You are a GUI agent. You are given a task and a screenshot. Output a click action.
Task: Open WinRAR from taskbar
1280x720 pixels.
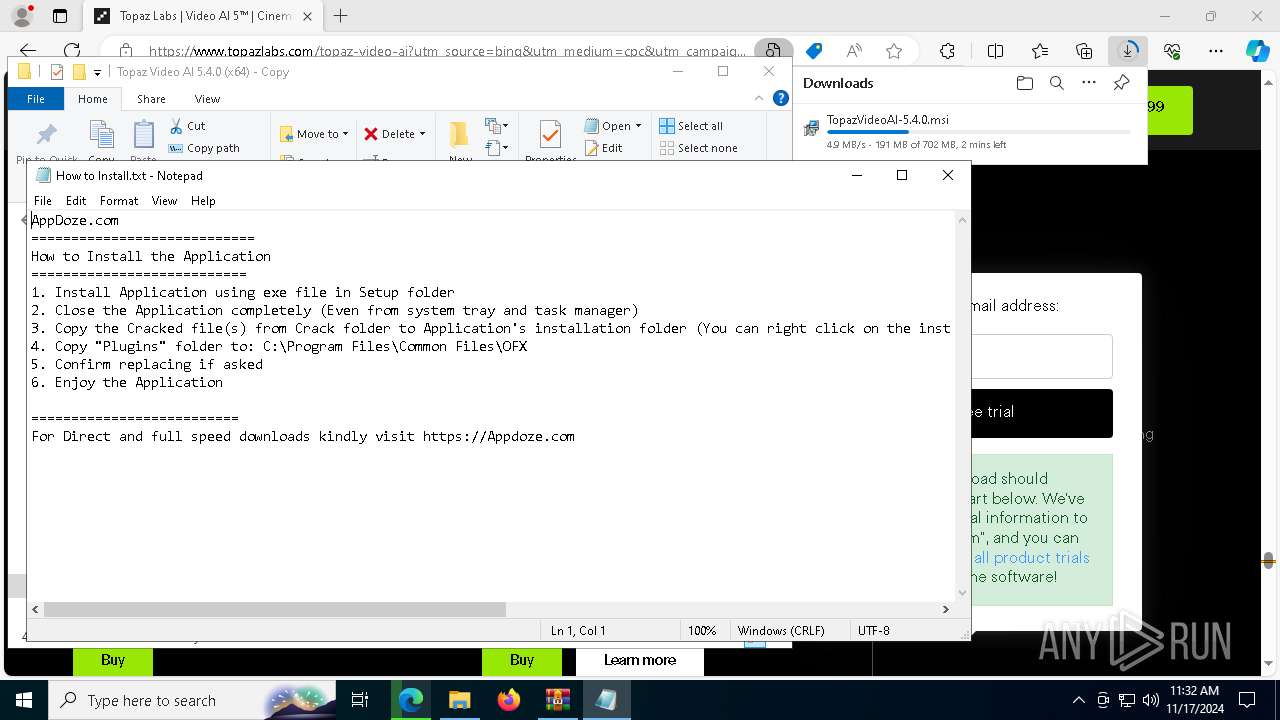(x=557, y=700)
